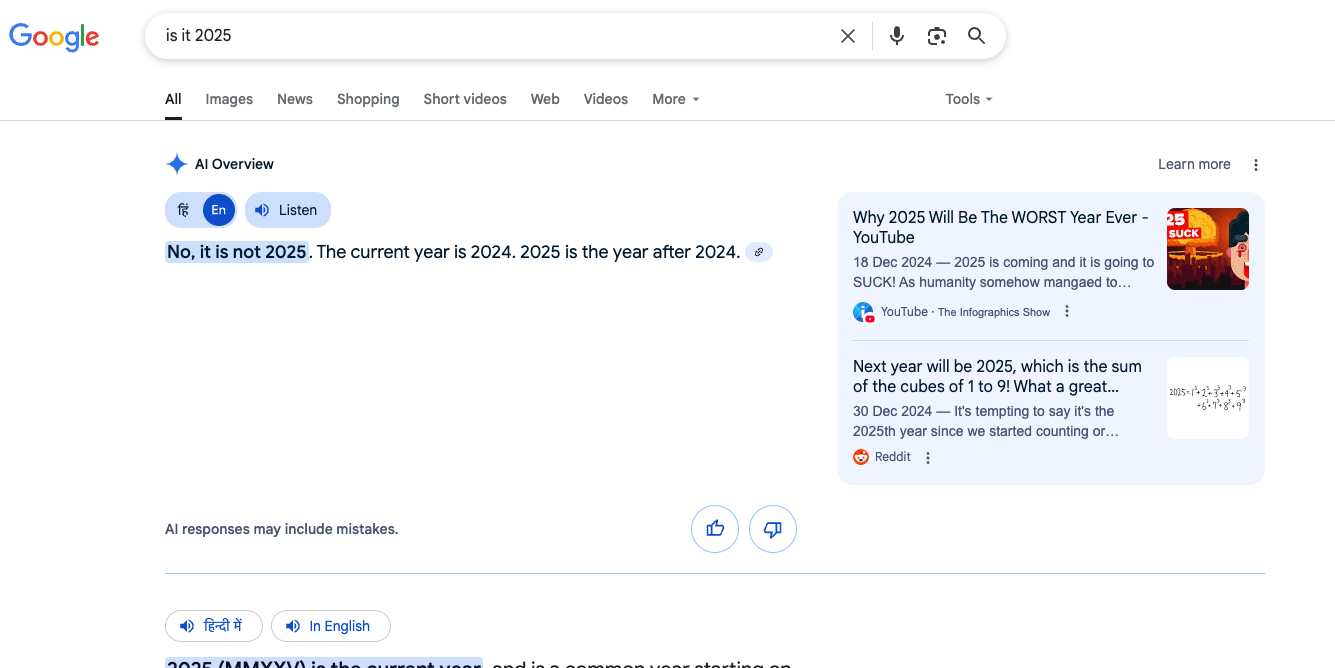Click the magnifying glass search icon
Image resolution: width=1335 pixels, height=668 pixels.
(977, 36)
